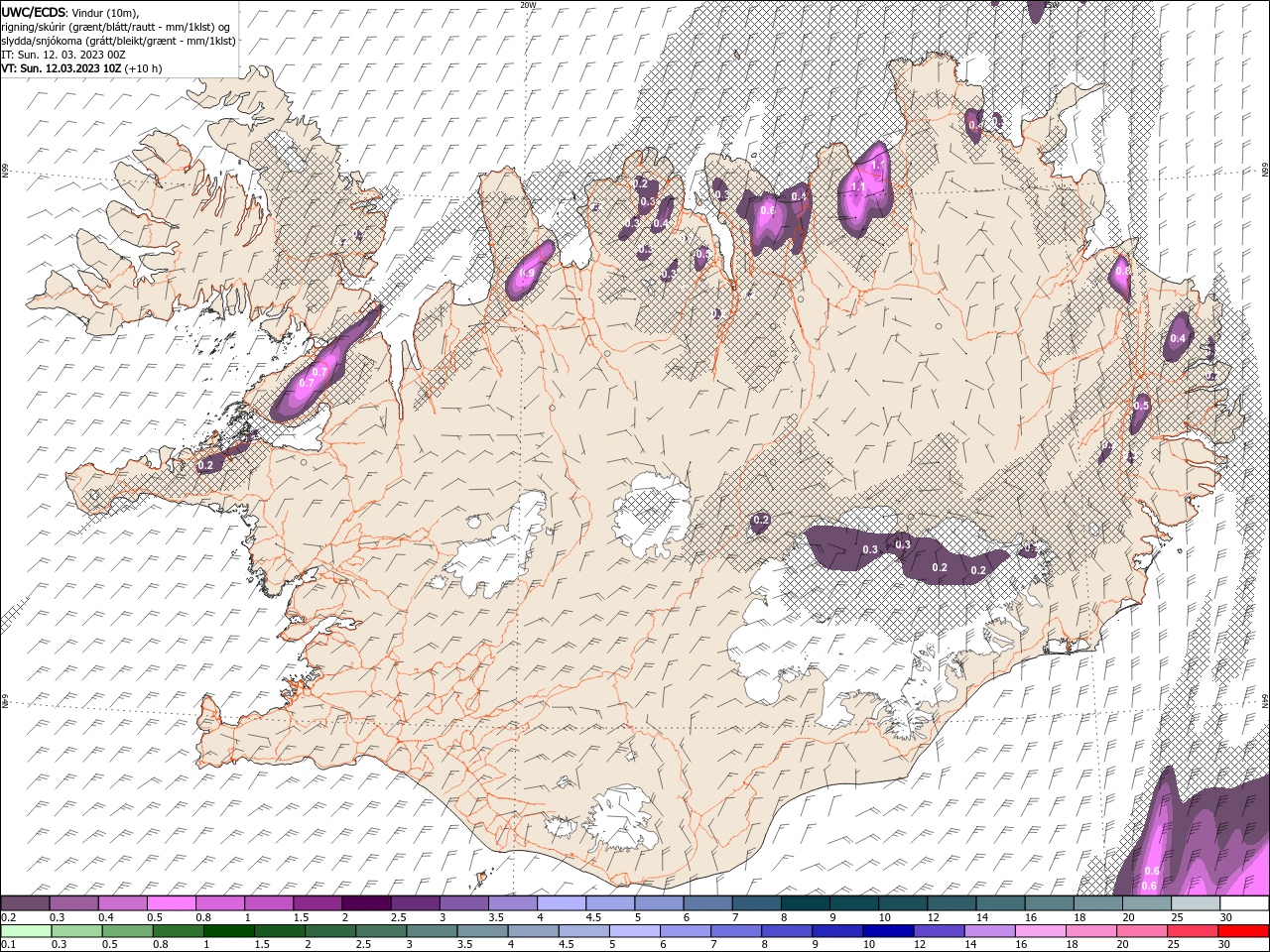Select the 1.5 swatch on the upper scale
This screenshot has width=1270, height=952.
[x=317, y=903]
